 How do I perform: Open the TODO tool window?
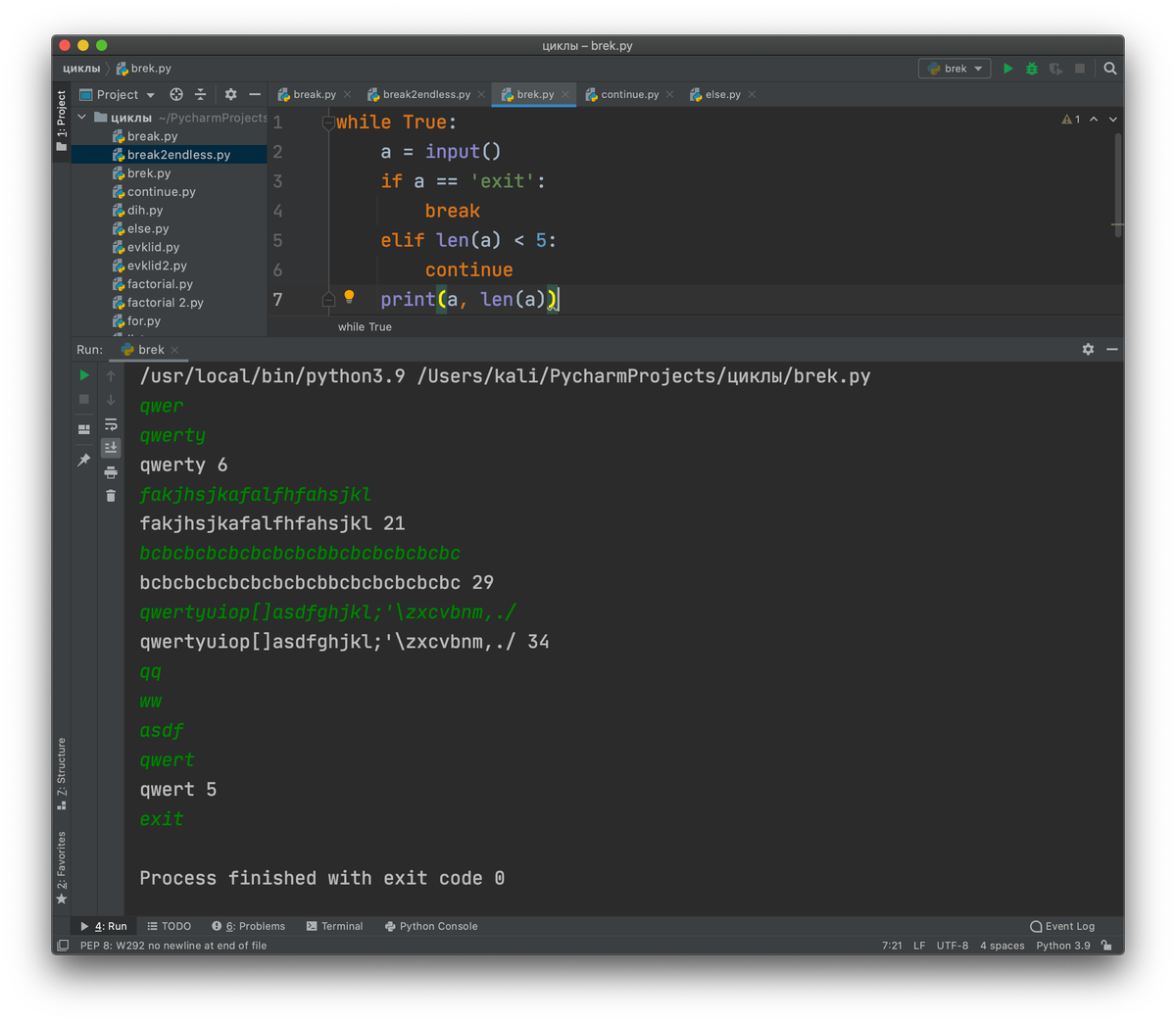click(x=169, y=926)
